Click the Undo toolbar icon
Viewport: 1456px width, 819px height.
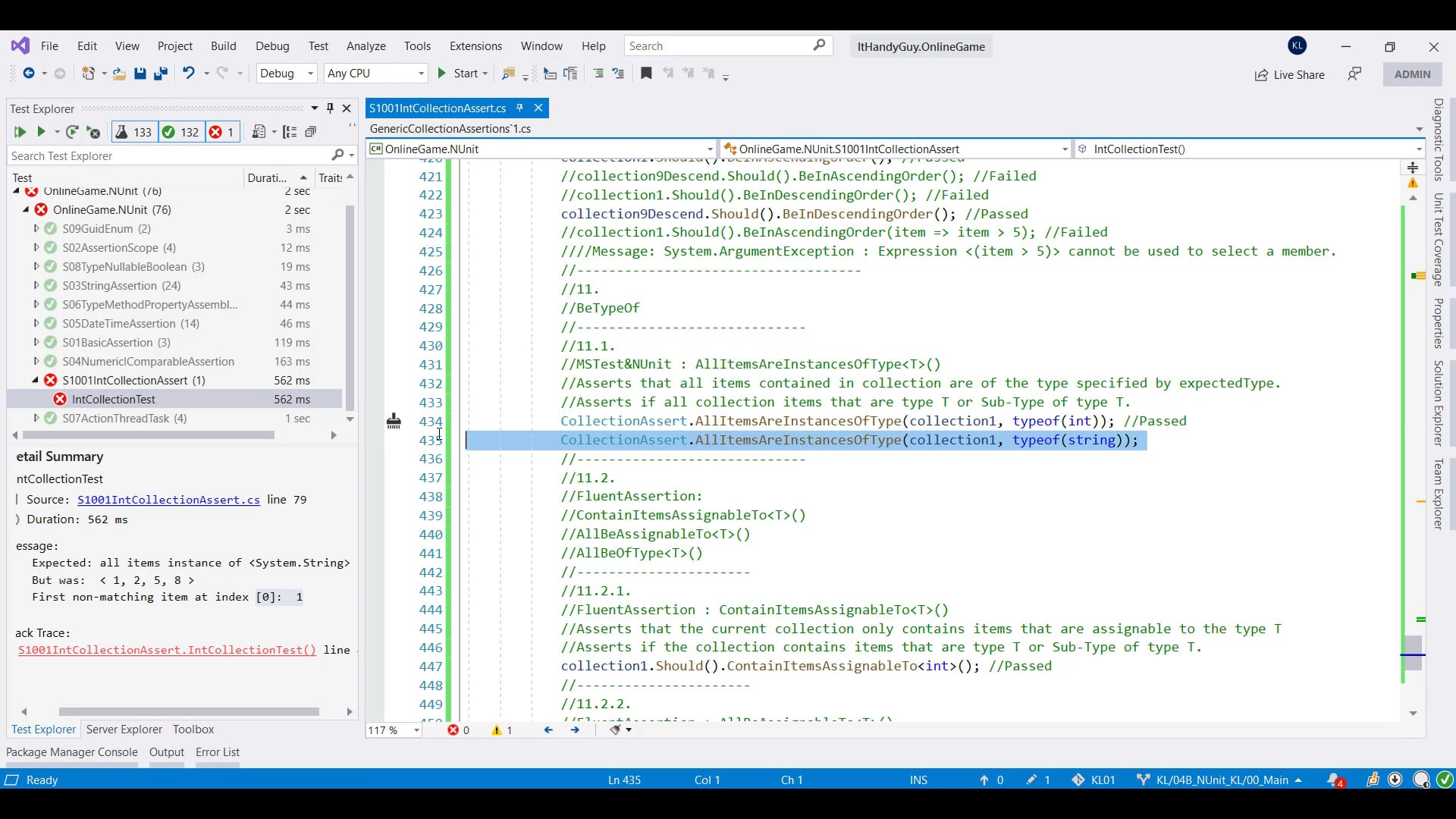pos(188,73)
